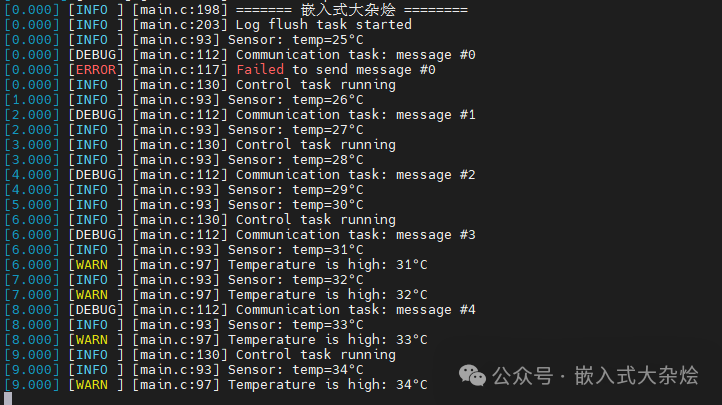The height and width of the screenshot is (405, 722).
Task: Click 'Sensor: temp=25°C' log entry
Action: click(x=296, y=40)
